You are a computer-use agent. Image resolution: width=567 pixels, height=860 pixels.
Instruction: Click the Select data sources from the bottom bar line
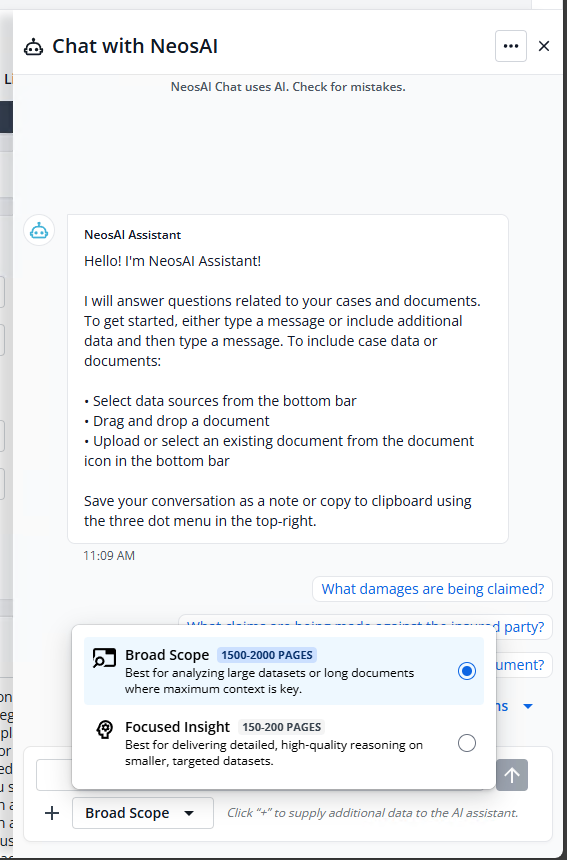(x=220, y=401)
